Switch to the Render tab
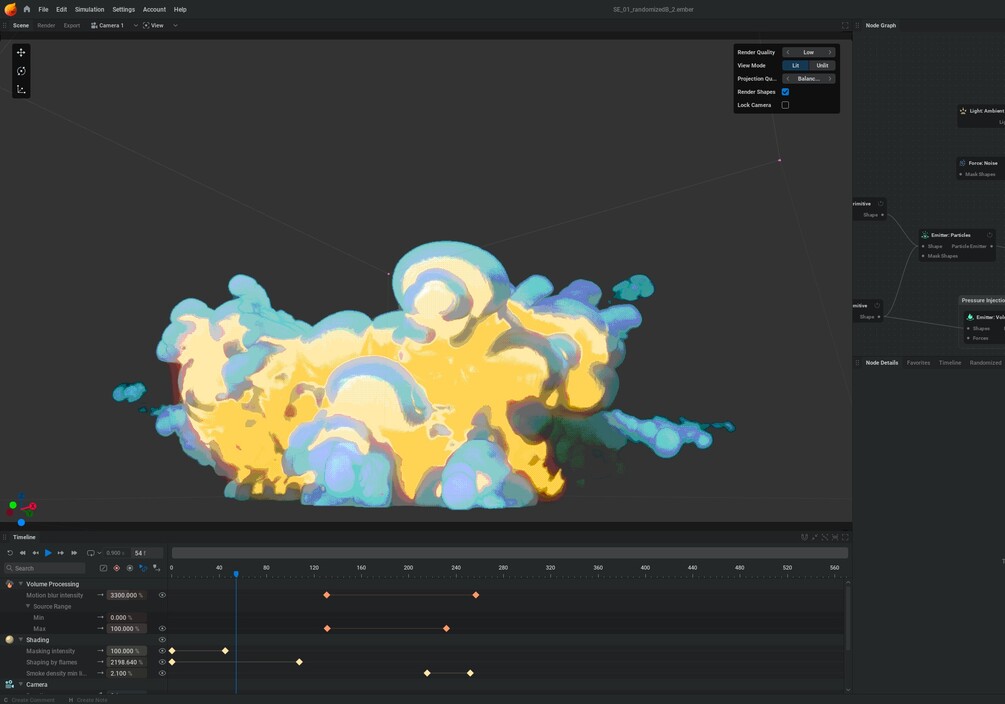The image size is (1005, 704). point(46,26)
